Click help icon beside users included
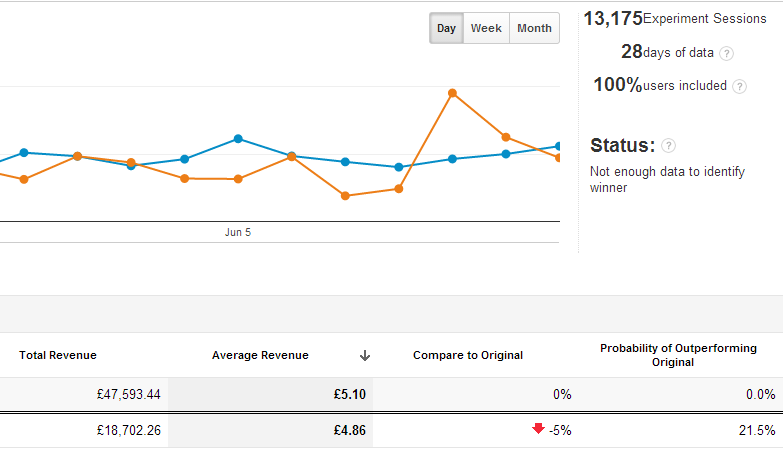Image resolution: width=783 pixels, height=450 pixels. click(x=740, y=86)
